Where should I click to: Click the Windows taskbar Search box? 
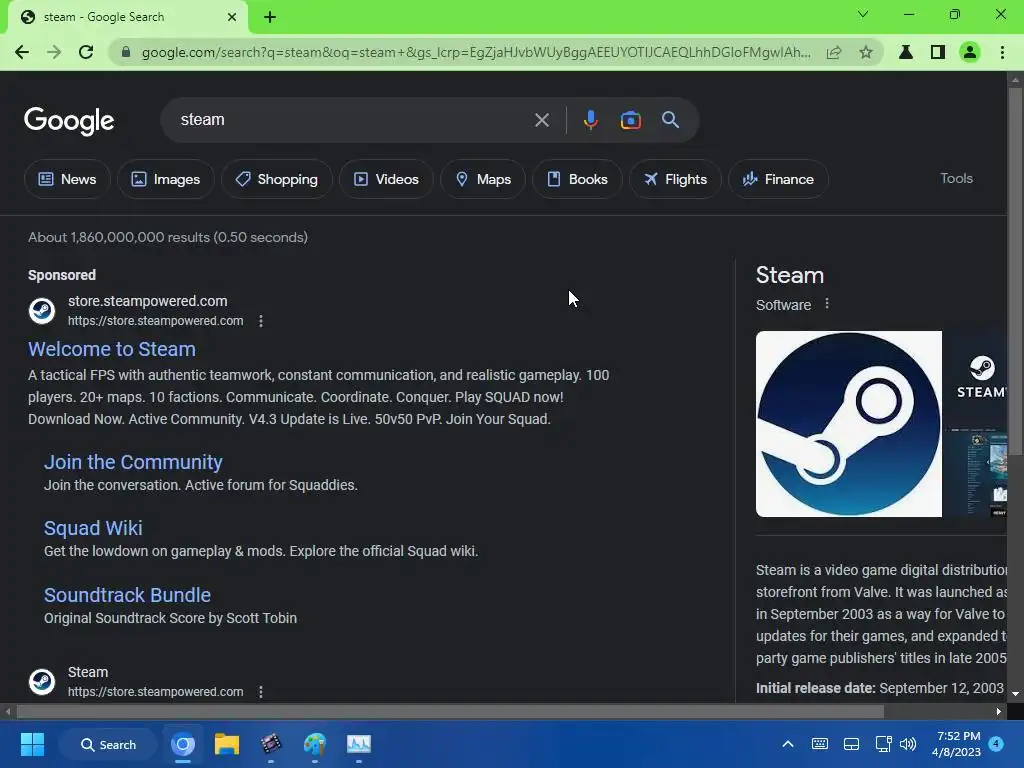[108, 744]
